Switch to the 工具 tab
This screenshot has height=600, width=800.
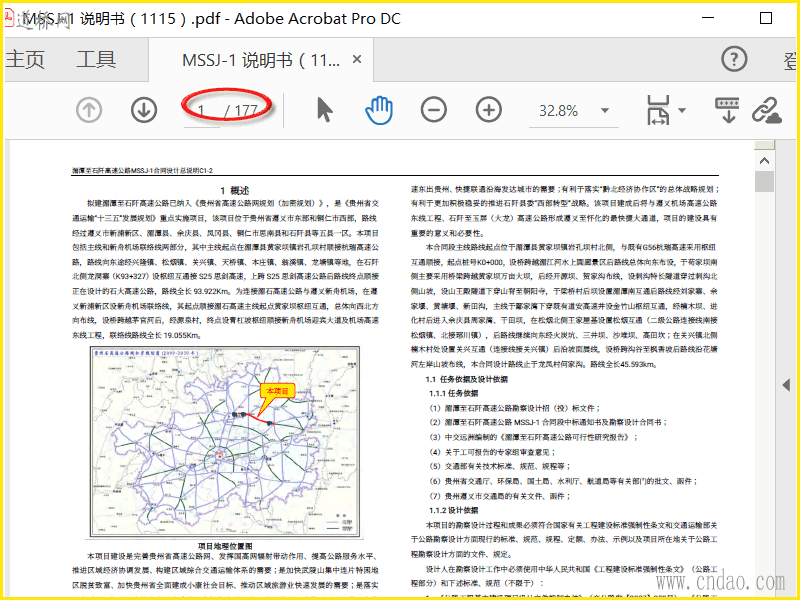point(96,60)
